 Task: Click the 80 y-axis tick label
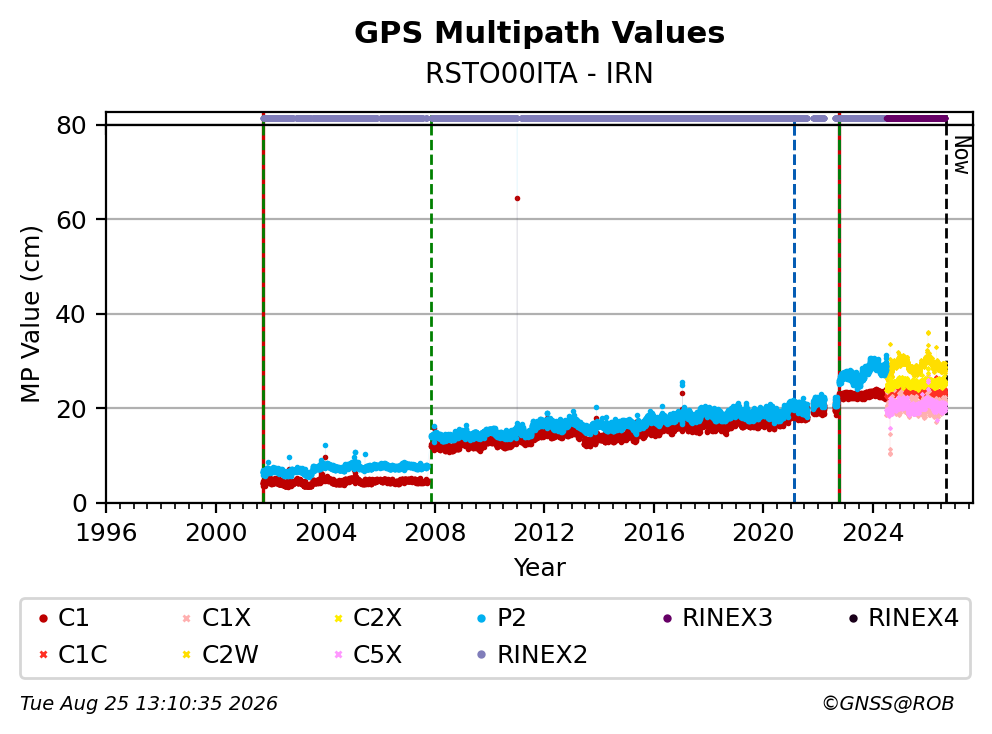71,125
